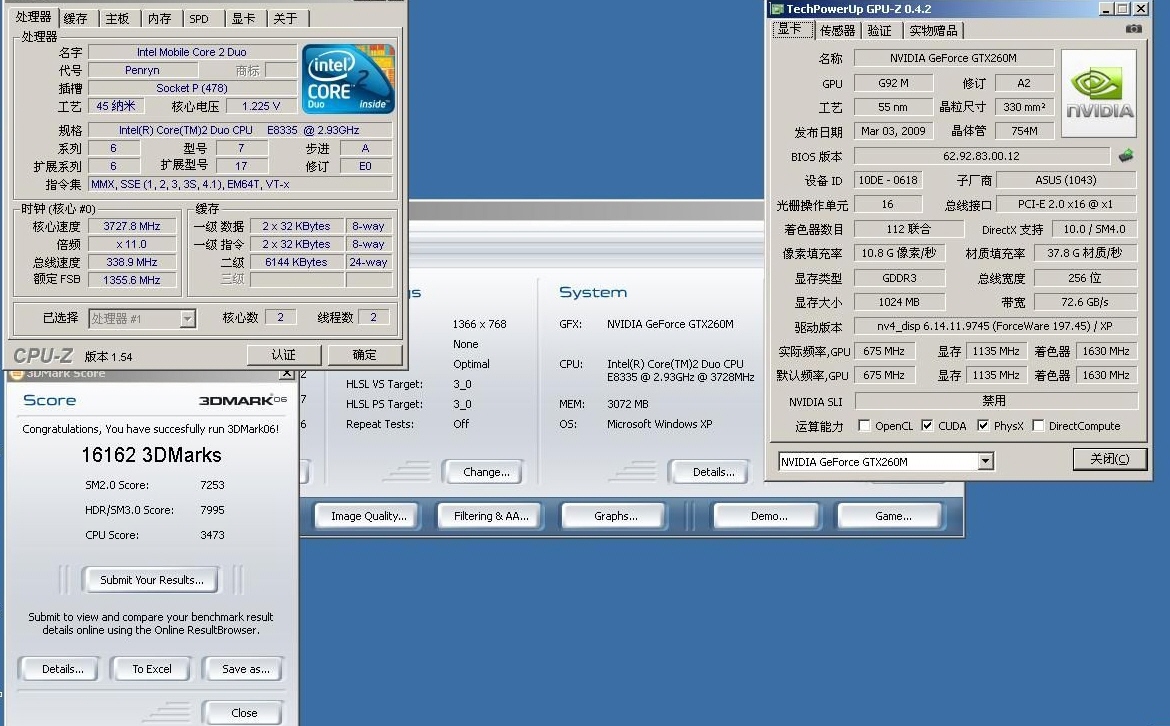Viewport: 1170px width, 726px height.
Task: Launch Game... in 3DMark06
Action: (893, 516)
